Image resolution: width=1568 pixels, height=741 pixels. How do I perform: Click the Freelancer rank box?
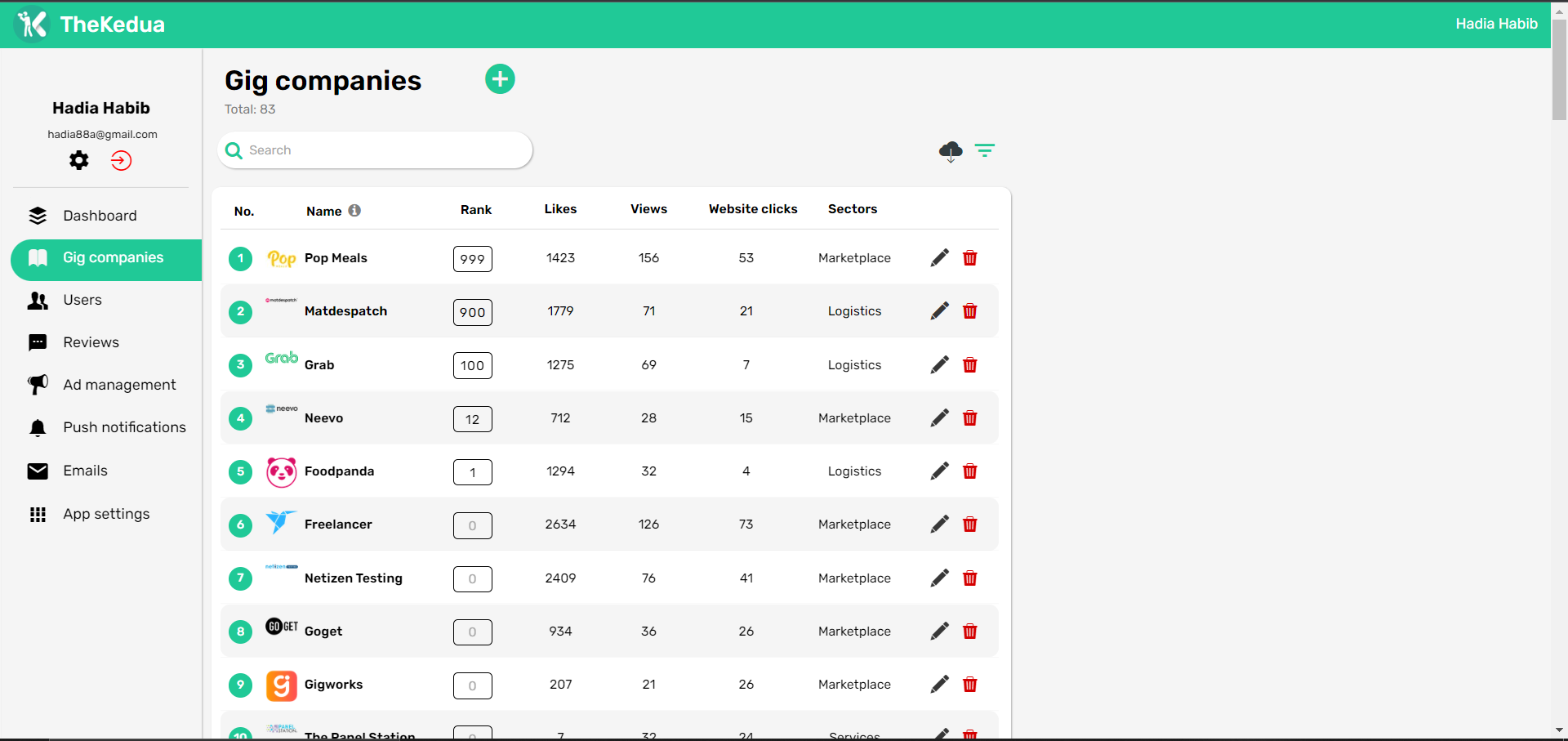tap(473, 525)
